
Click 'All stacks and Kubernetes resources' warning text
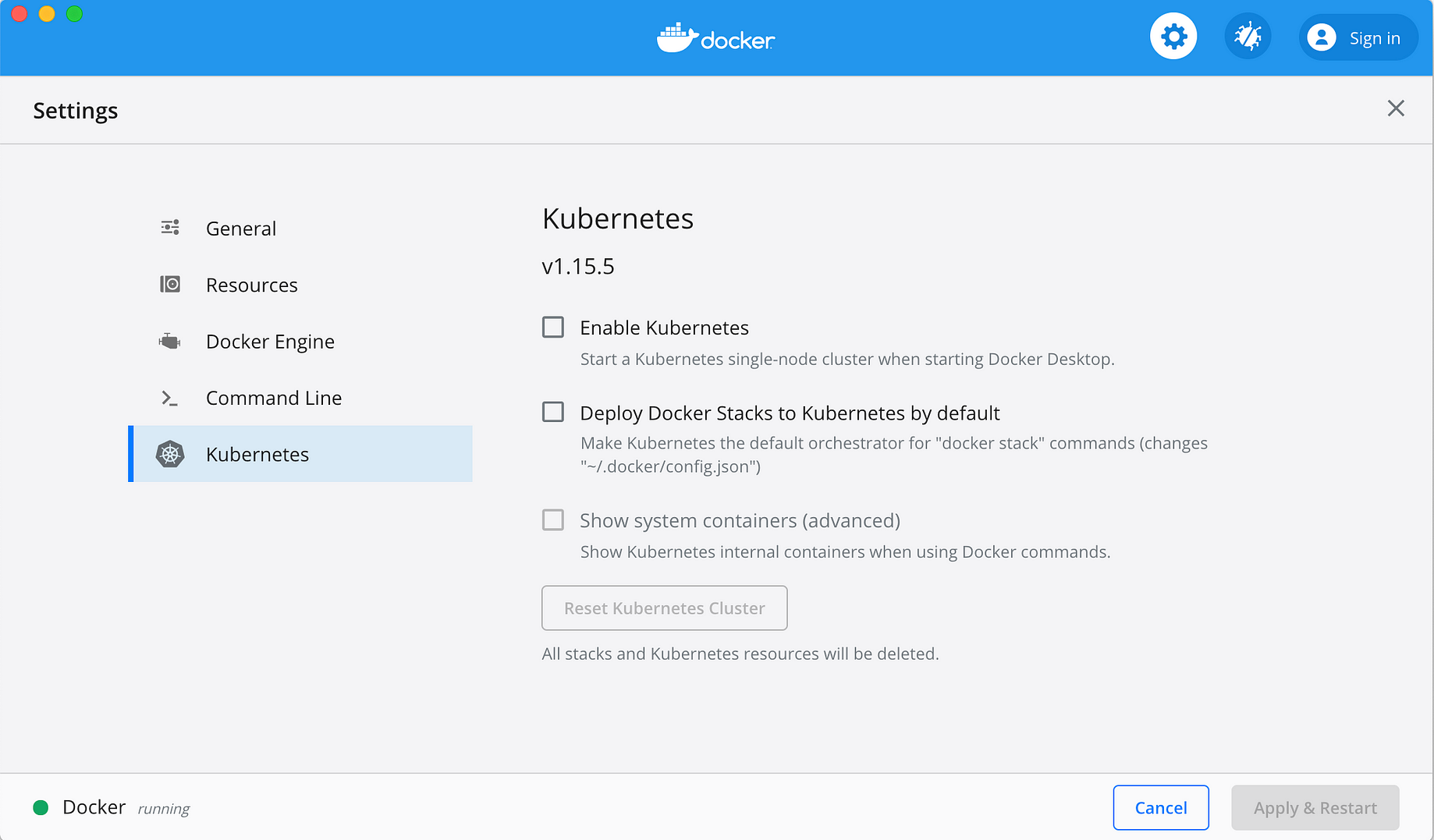click(x=740, y=654)
